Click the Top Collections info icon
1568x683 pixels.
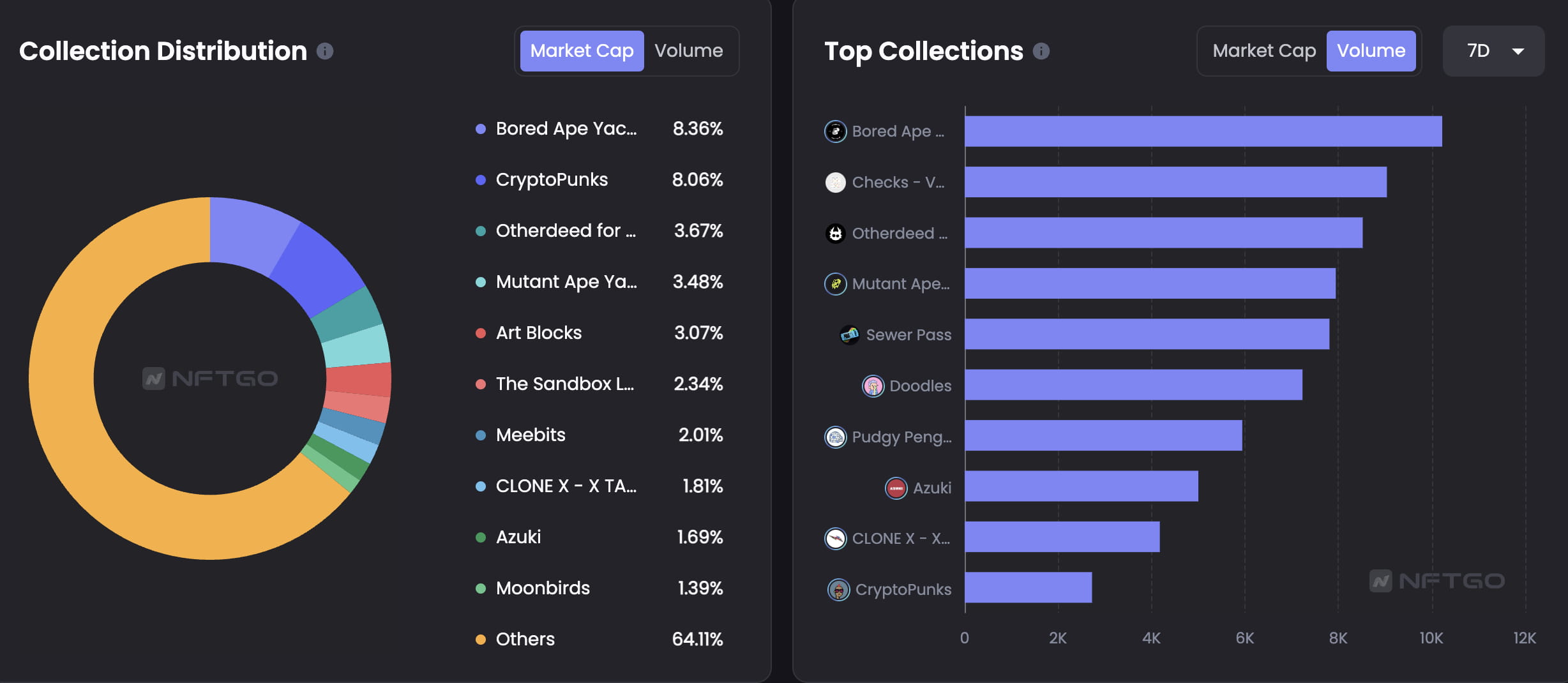[1041, 51]
